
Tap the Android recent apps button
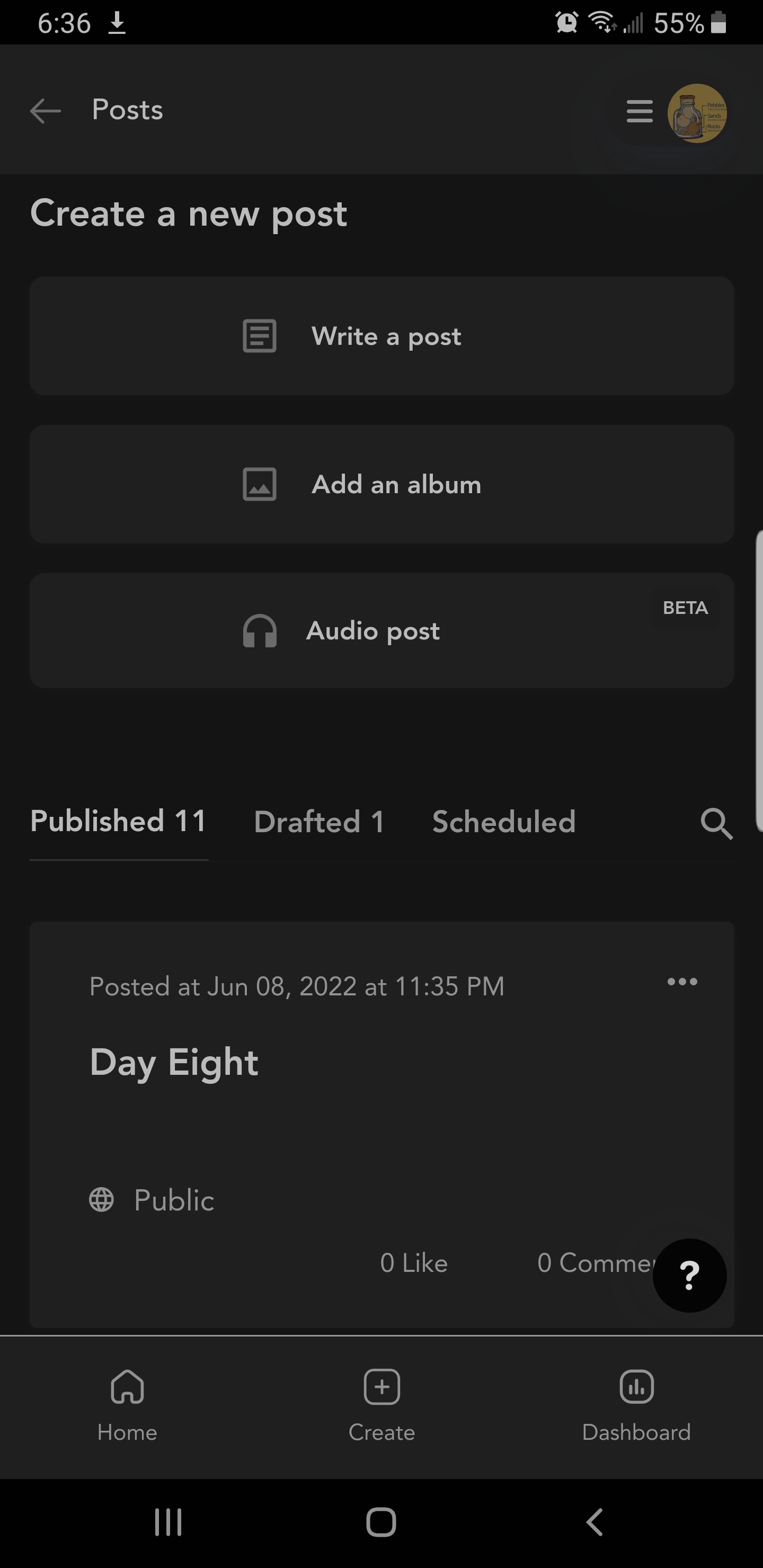(x=168, y=1522)
